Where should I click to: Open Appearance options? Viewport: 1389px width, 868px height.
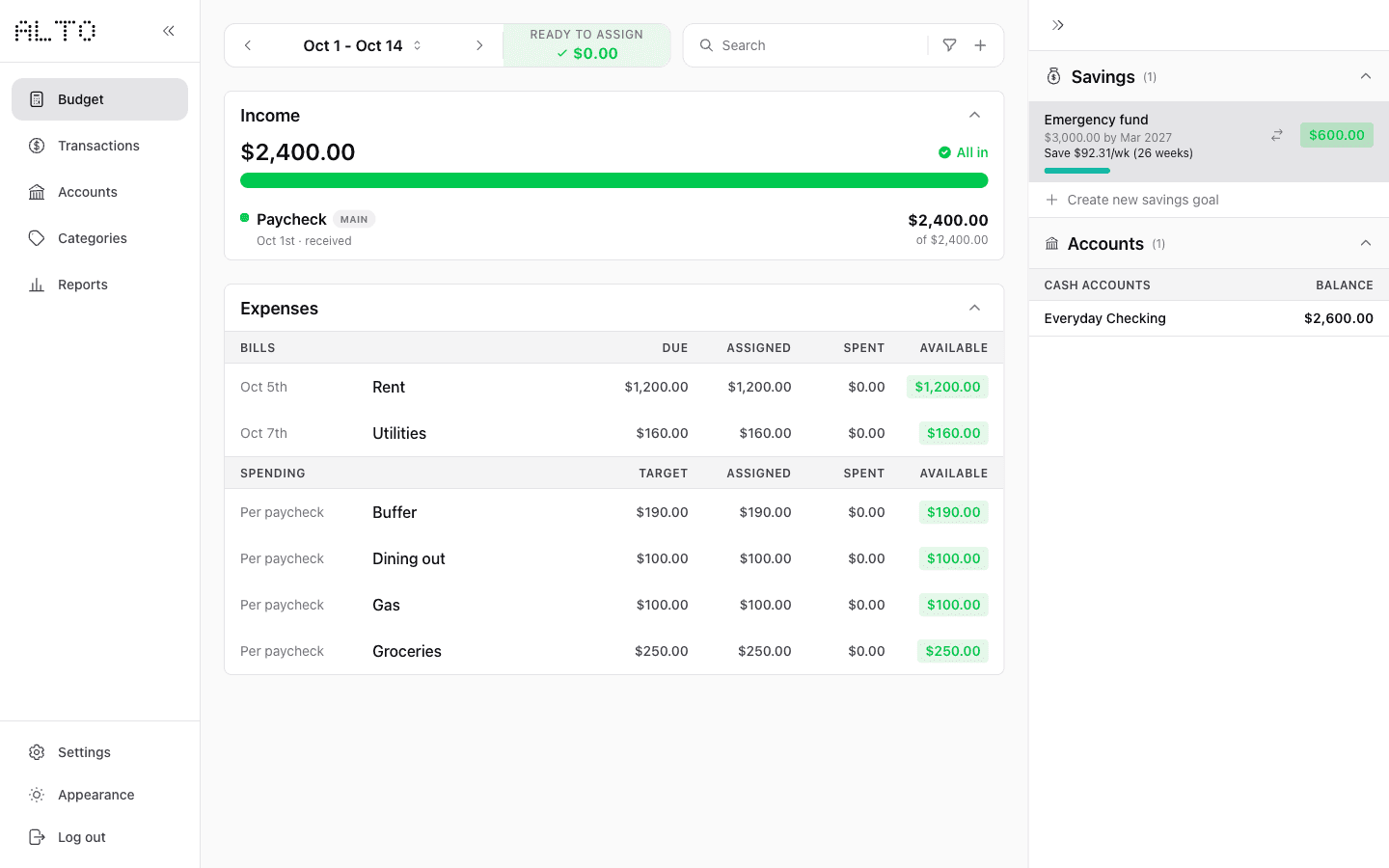tap(99, 795)
